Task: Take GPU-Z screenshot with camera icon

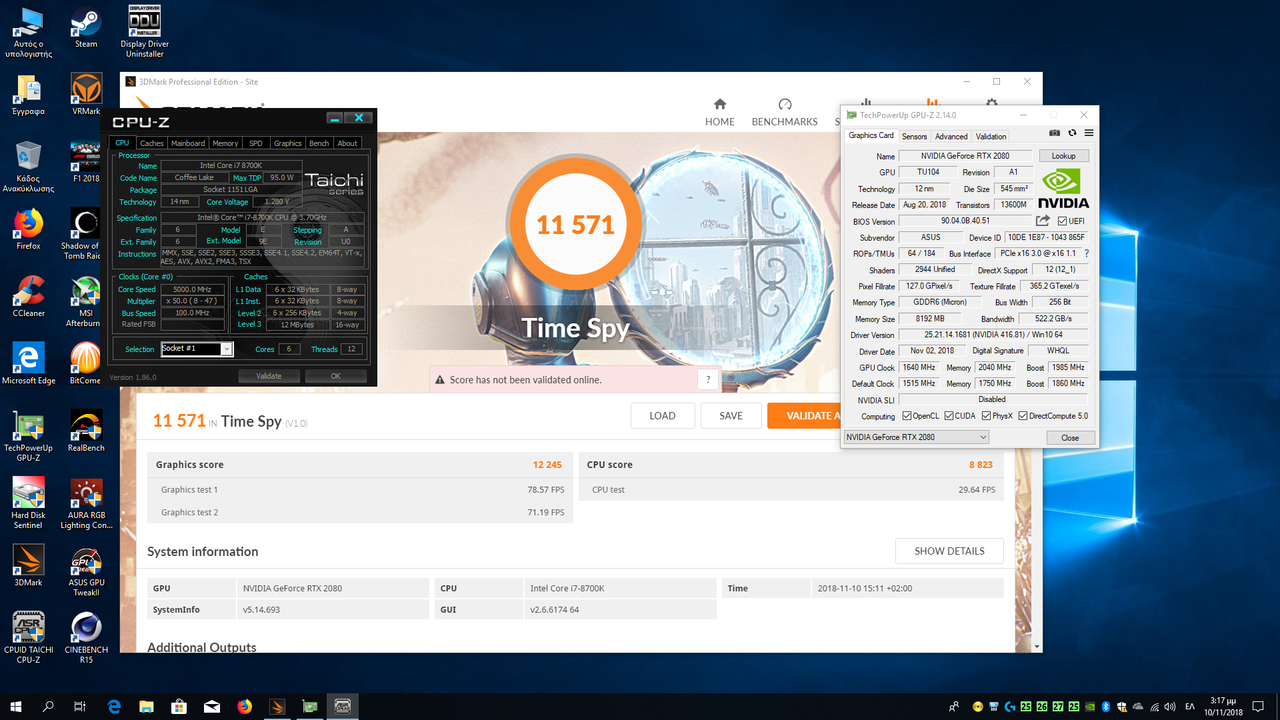Action: [x=1054, y=133]
